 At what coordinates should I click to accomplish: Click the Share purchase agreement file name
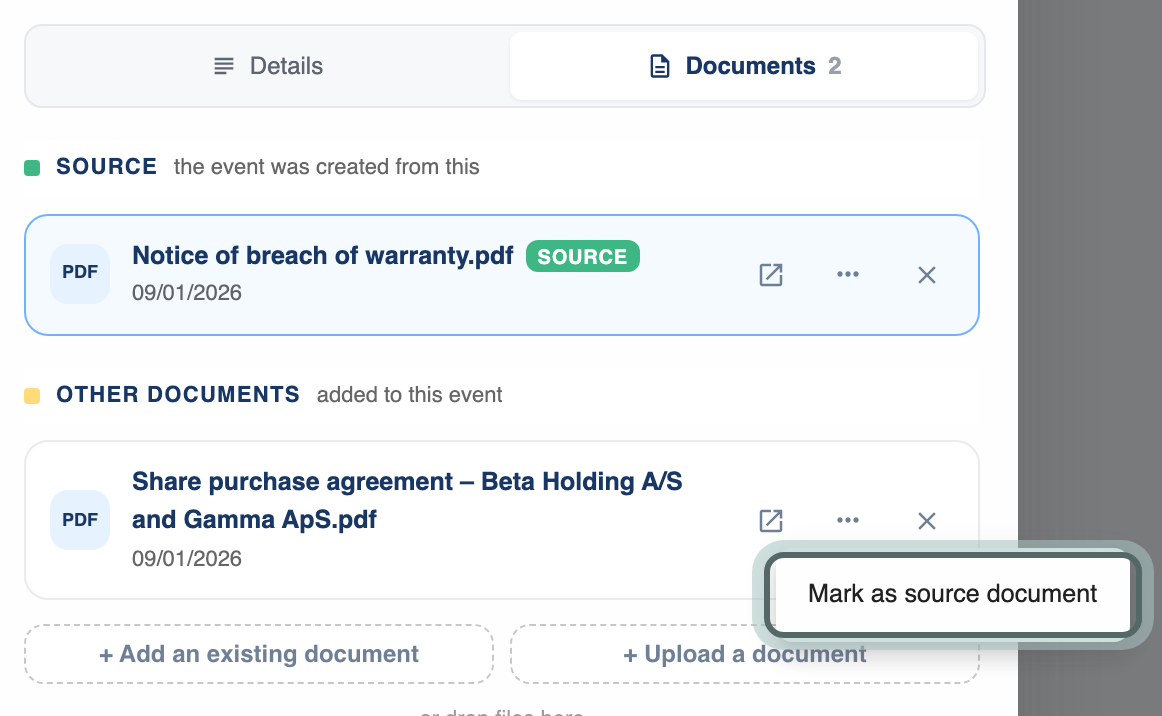tap(407, 500)
